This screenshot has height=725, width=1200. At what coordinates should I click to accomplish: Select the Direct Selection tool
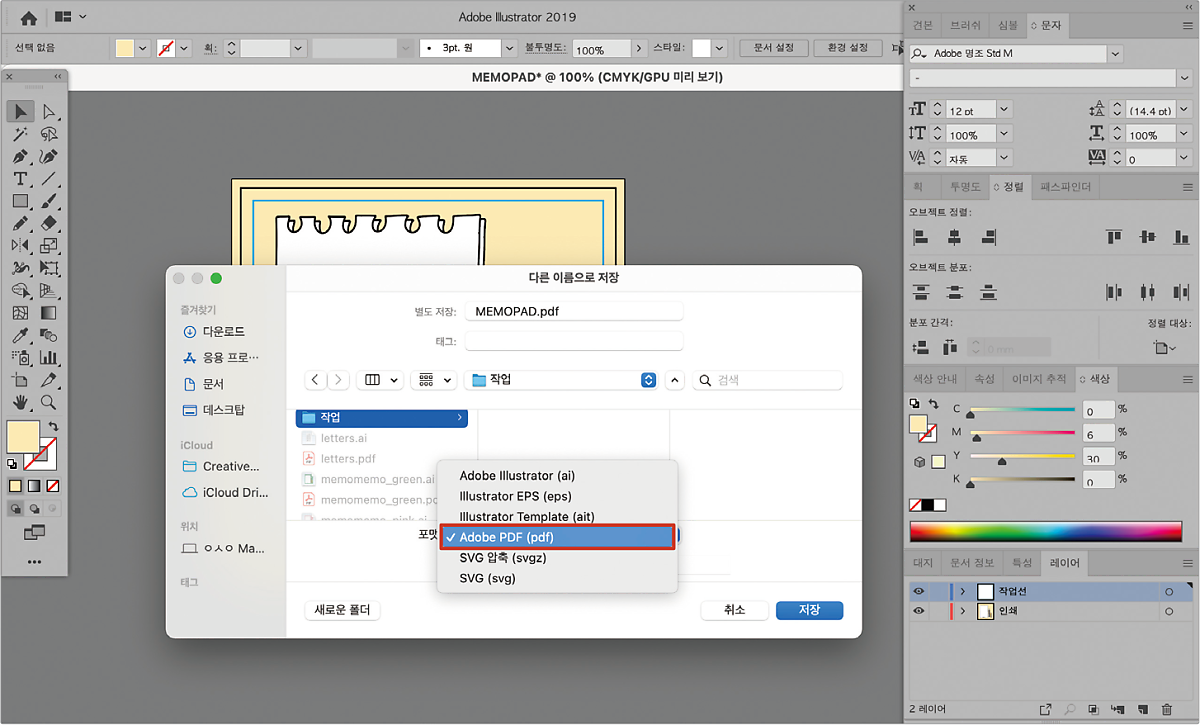coord(48,111)
